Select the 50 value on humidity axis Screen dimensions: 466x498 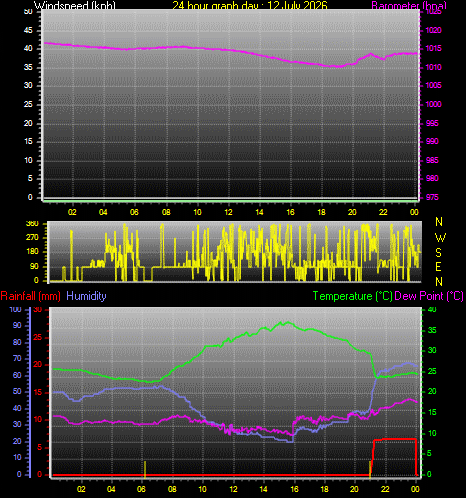17,391
